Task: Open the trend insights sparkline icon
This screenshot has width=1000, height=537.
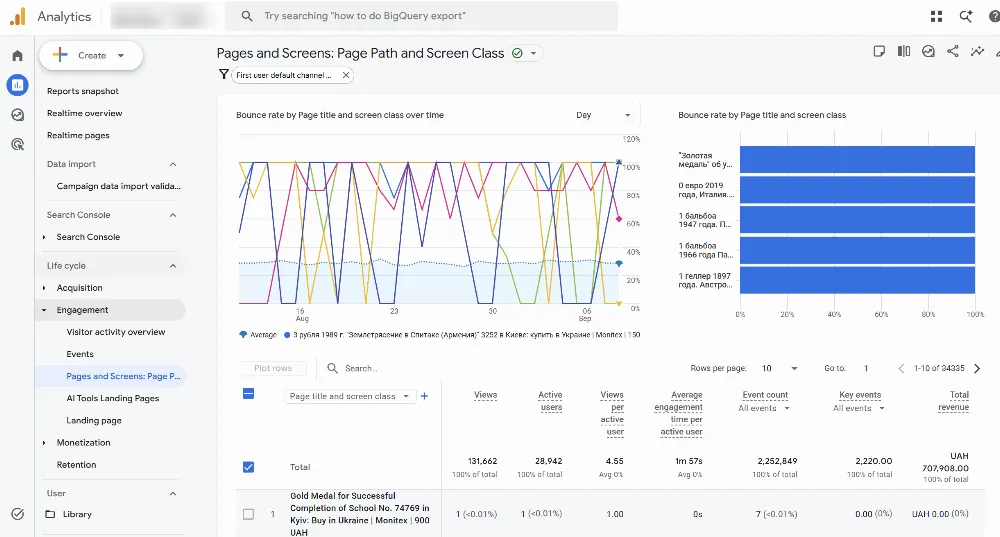Action: coord(977,52)
